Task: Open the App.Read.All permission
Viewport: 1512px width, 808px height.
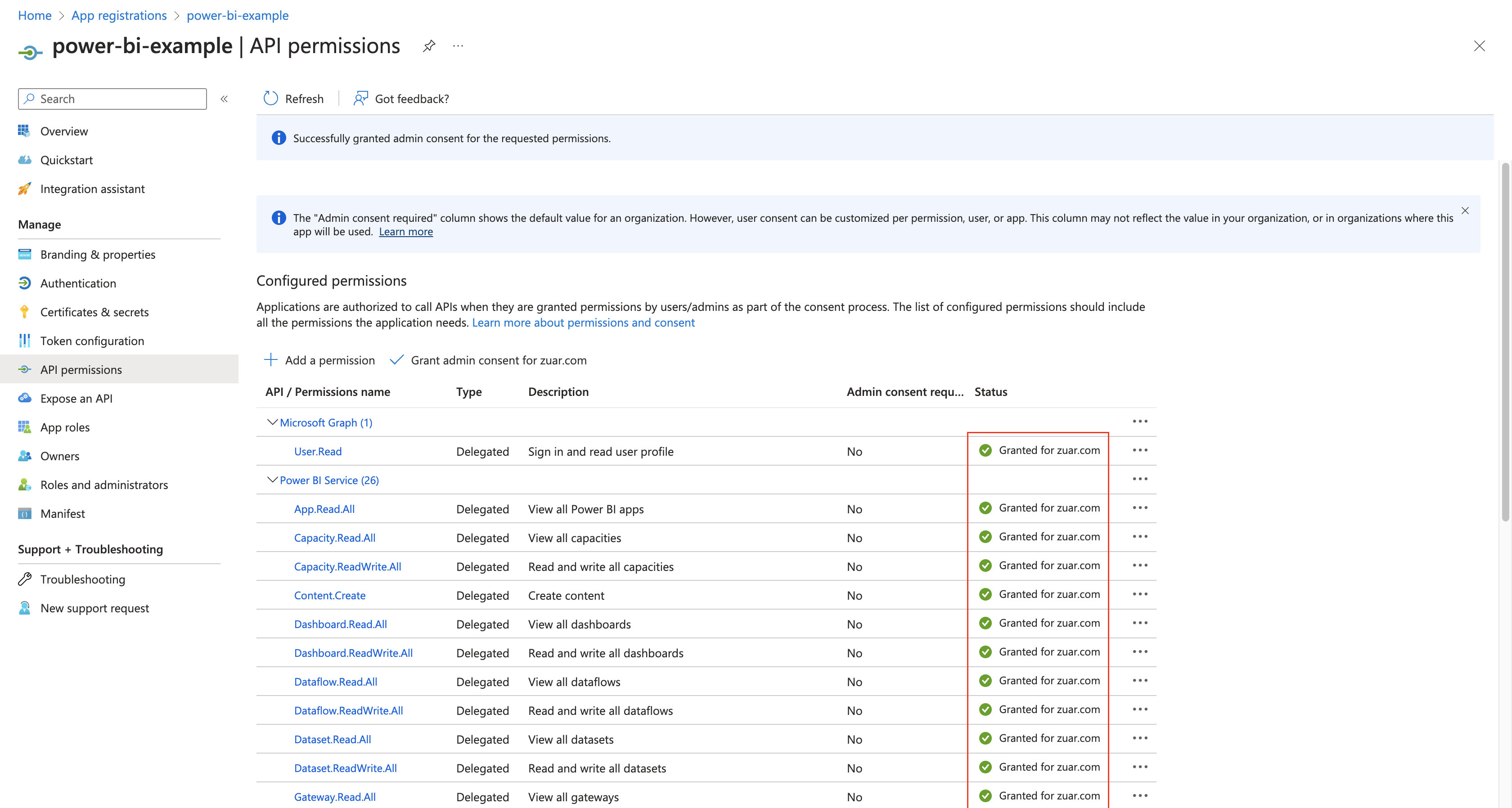Action: [324, 509]
